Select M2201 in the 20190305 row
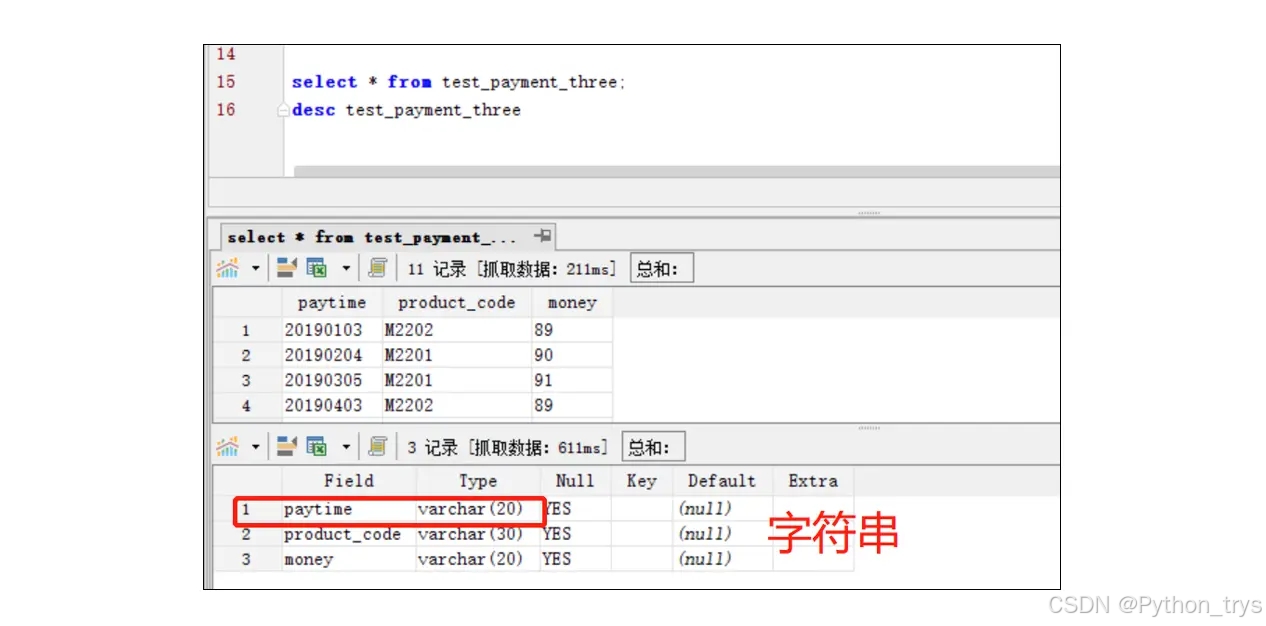This screenshot has height=626, width=1266. tap(457, 380)
